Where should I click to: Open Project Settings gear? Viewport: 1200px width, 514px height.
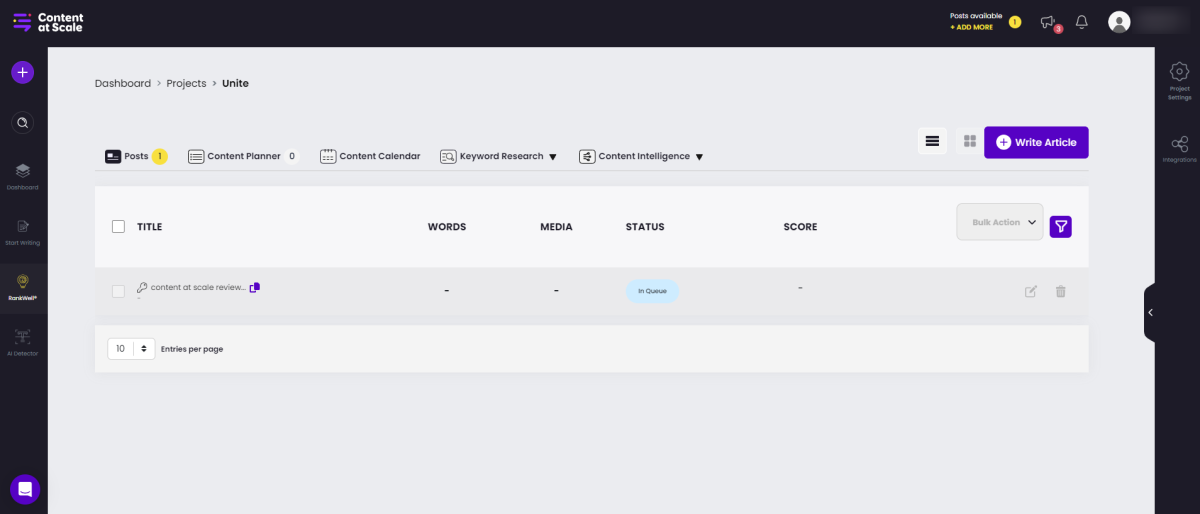tap(1179, 80)
